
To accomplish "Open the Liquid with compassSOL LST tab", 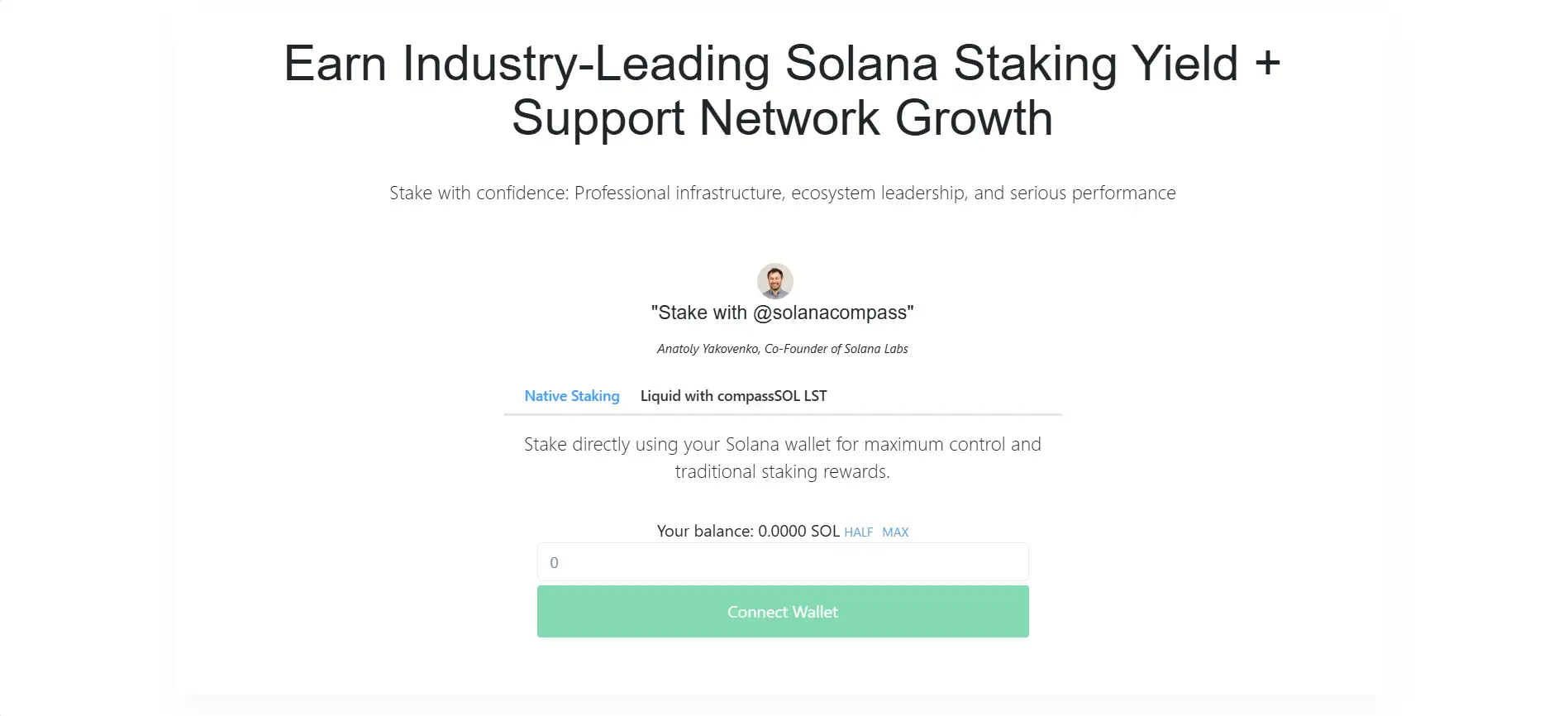I will coord(733,396).
